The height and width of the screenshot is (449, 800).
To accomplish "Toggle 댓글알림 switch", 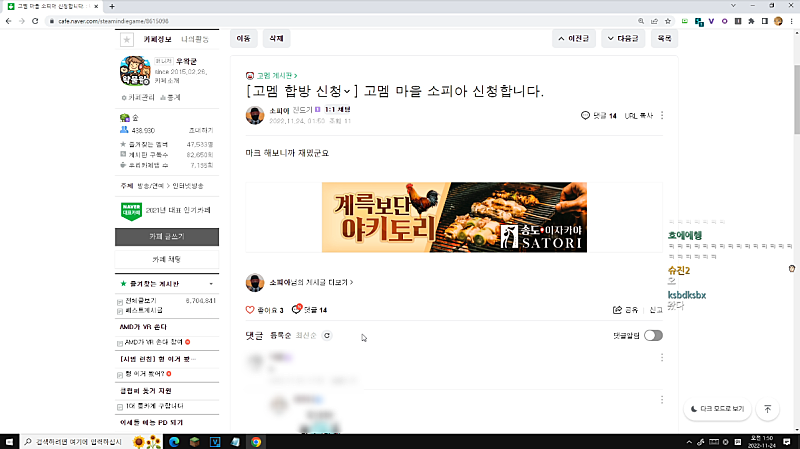I will coord(653,335).
